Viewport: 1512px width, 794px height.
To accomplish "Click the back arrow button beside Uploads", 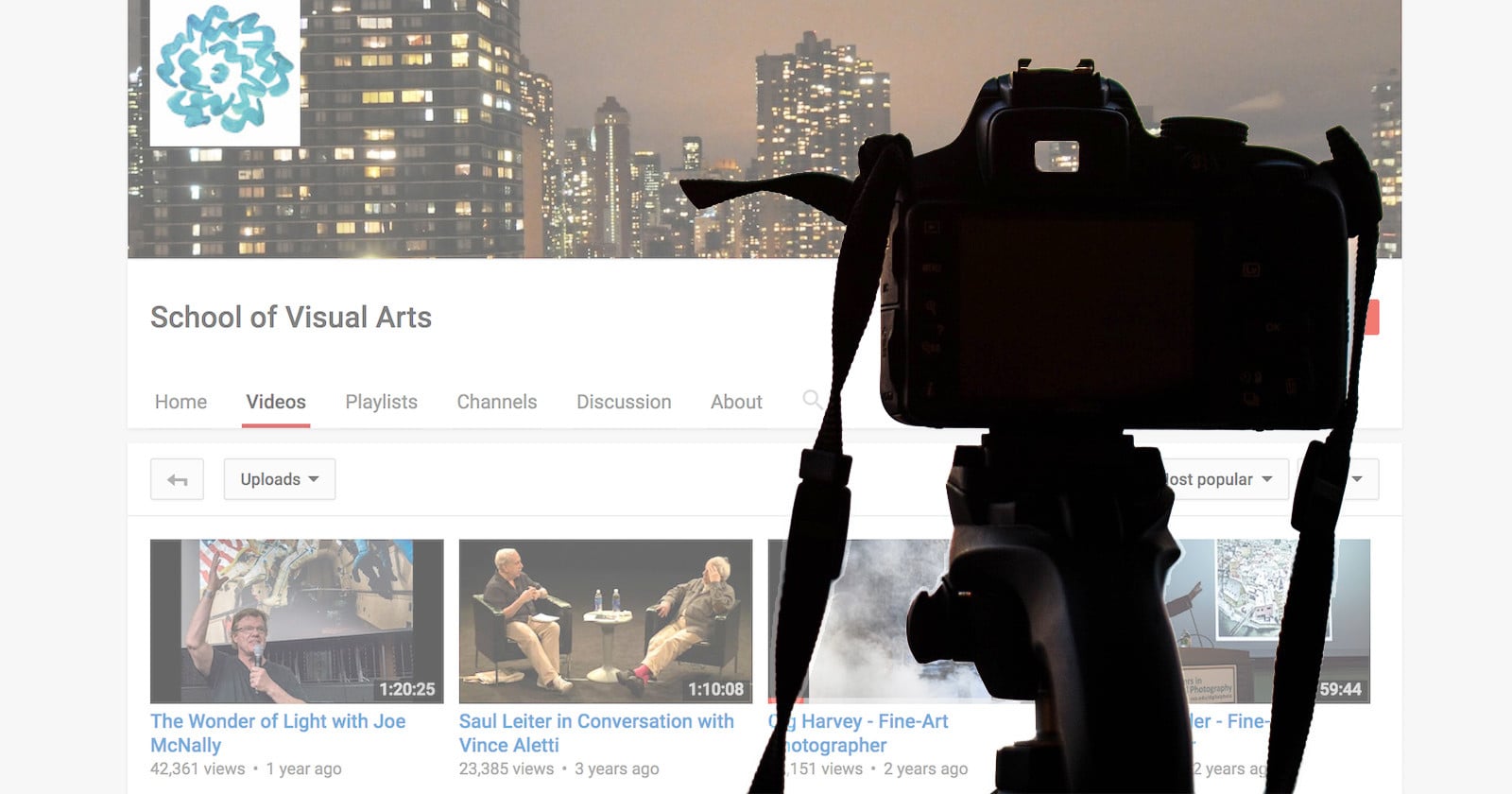I will (x=177, y=479).
